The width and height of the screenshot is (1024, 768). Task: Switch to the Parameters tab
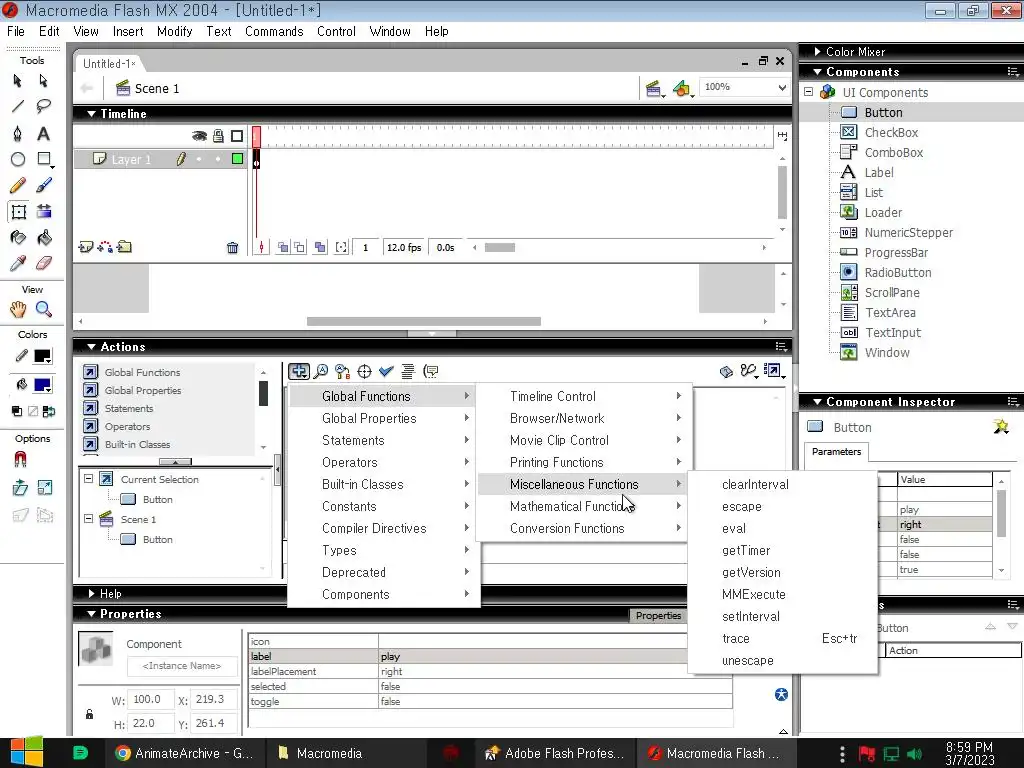pyautogui.click(x=836, y=452)
